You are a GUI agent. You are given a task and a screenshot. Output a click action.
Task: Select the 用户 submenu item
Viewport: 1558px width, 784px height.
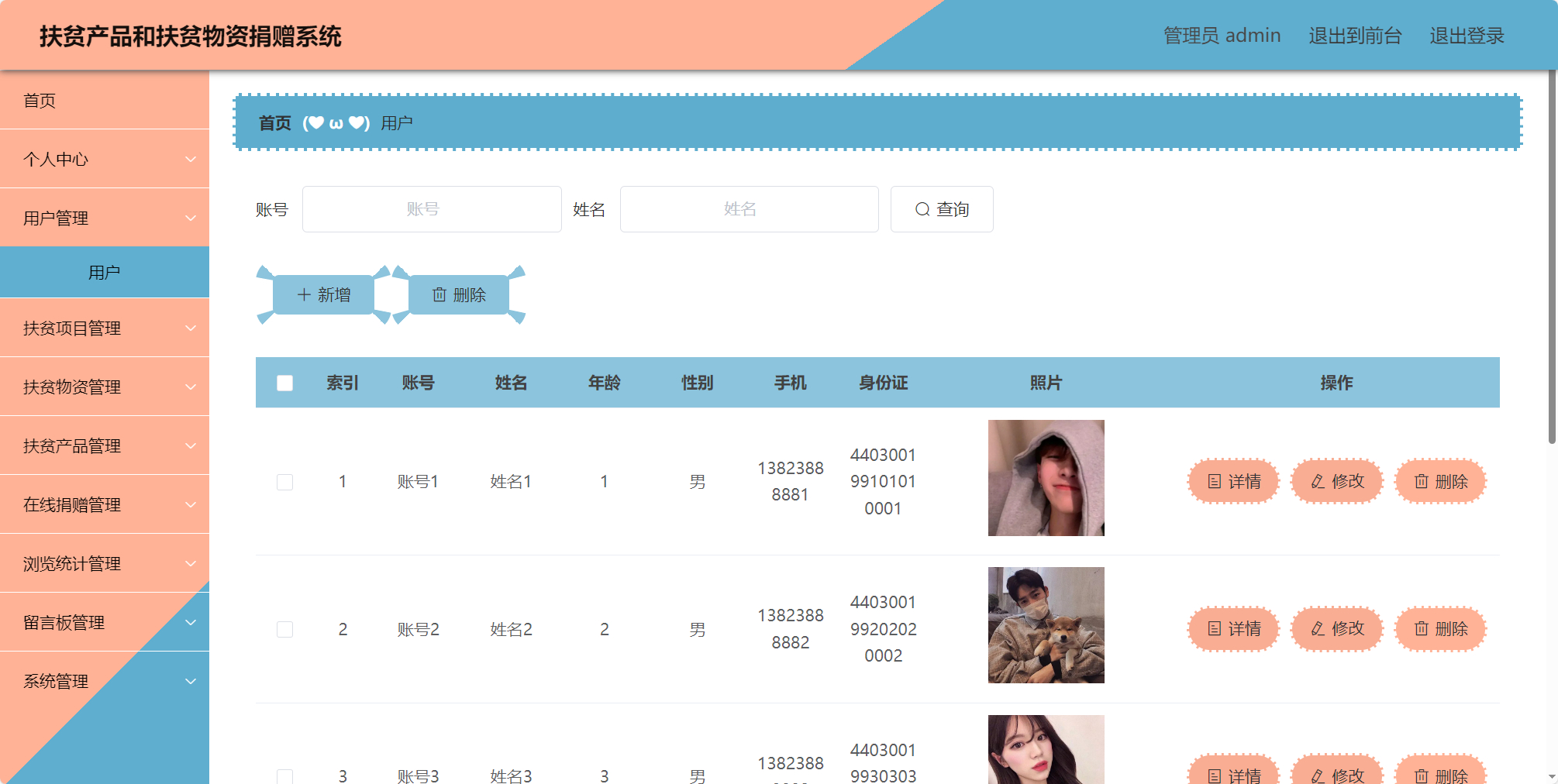(x=105, y=272)
